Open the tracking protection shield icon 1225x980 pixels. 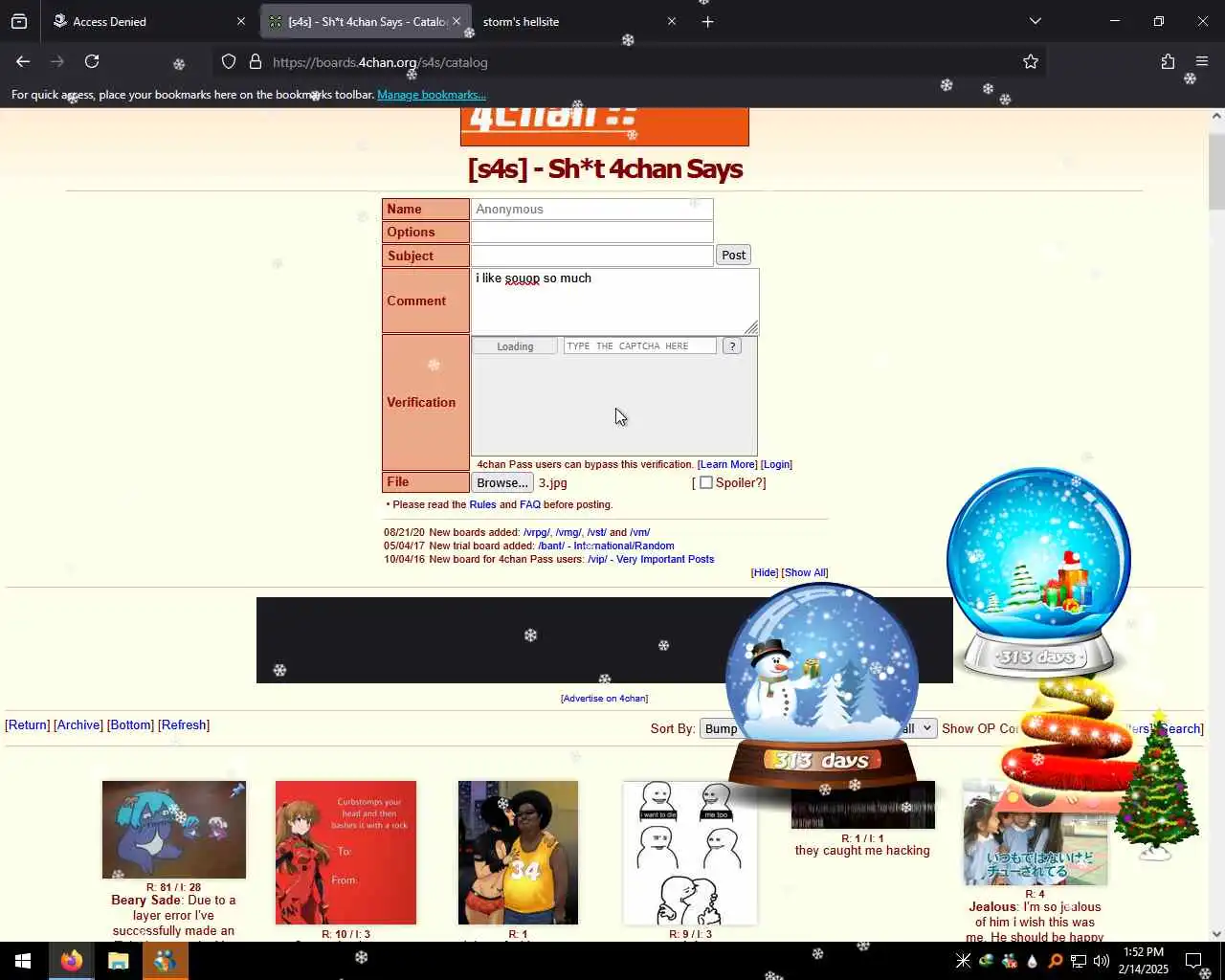[229, 61]
